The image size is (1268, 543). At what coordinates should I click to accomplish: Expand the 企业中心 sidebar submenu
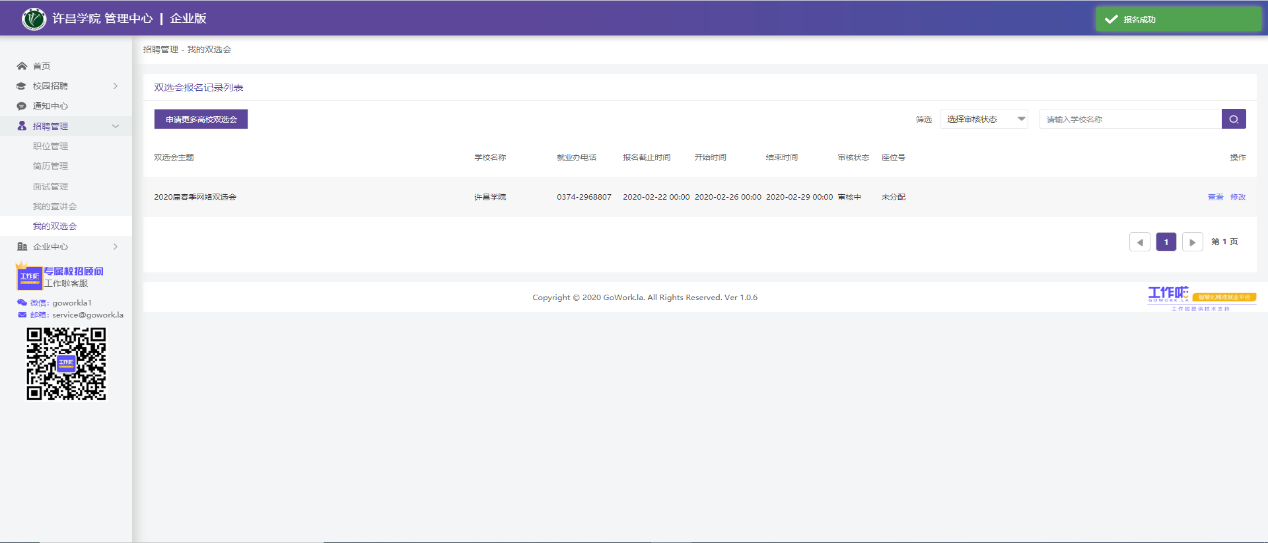(115, 246)
